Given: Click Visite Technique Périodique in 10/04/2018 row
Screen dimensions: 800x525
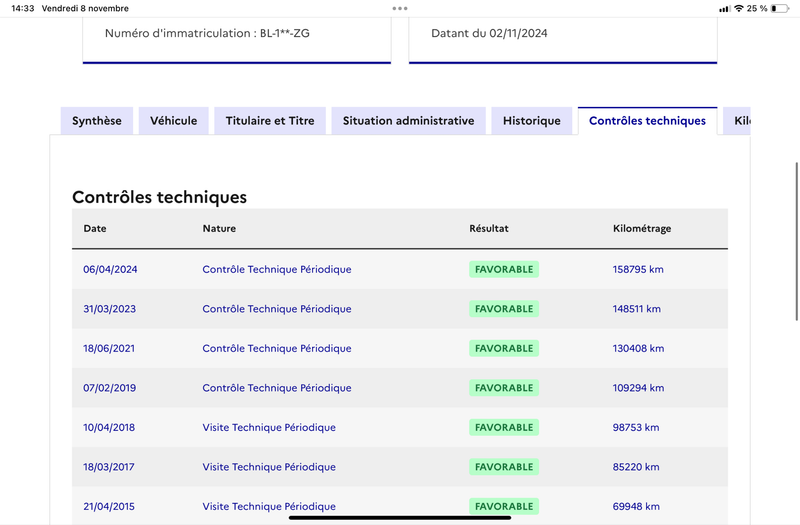Looking at the screenshot, I should [x=269, y=428].
